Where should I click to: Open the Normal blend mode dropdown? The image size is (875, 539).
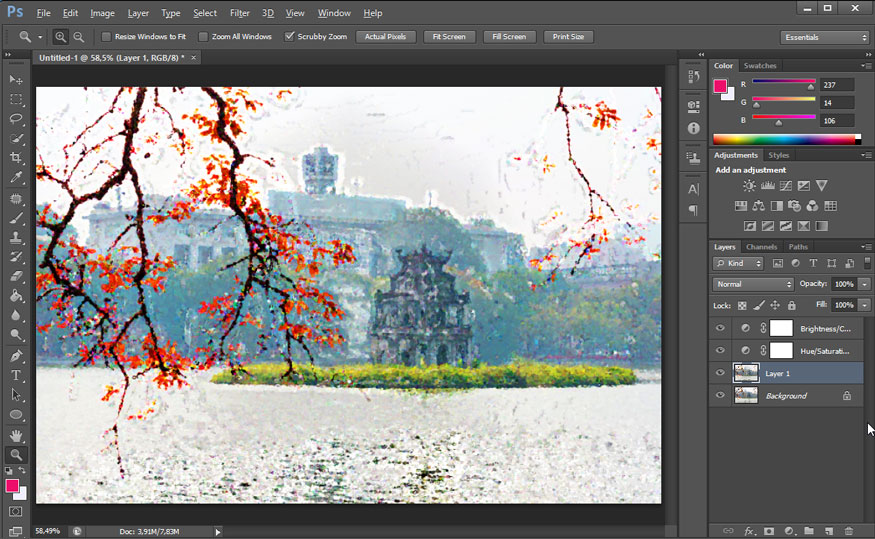tap(752, 284)
